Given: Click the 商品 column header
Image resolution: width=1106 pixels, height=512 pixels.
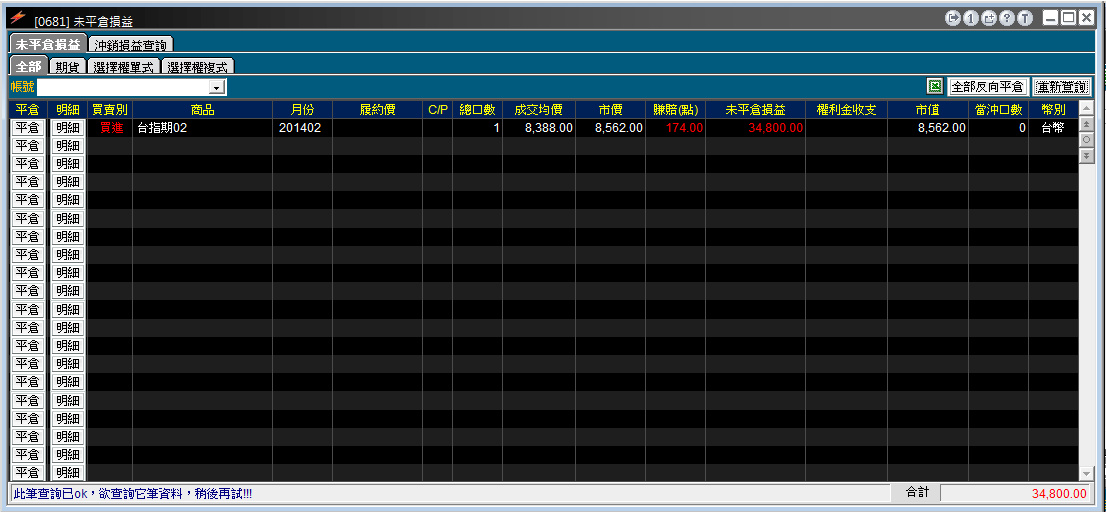Looking at the screenshot, I should 202,110.
